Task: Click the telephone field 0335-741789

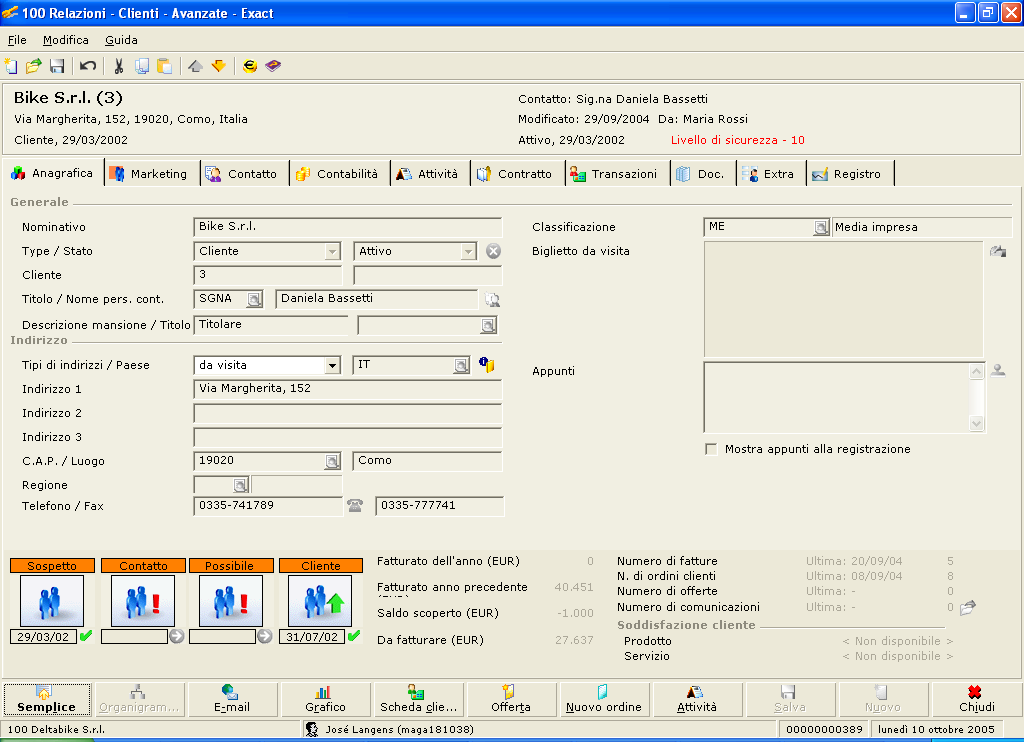Action: [268, 506]
